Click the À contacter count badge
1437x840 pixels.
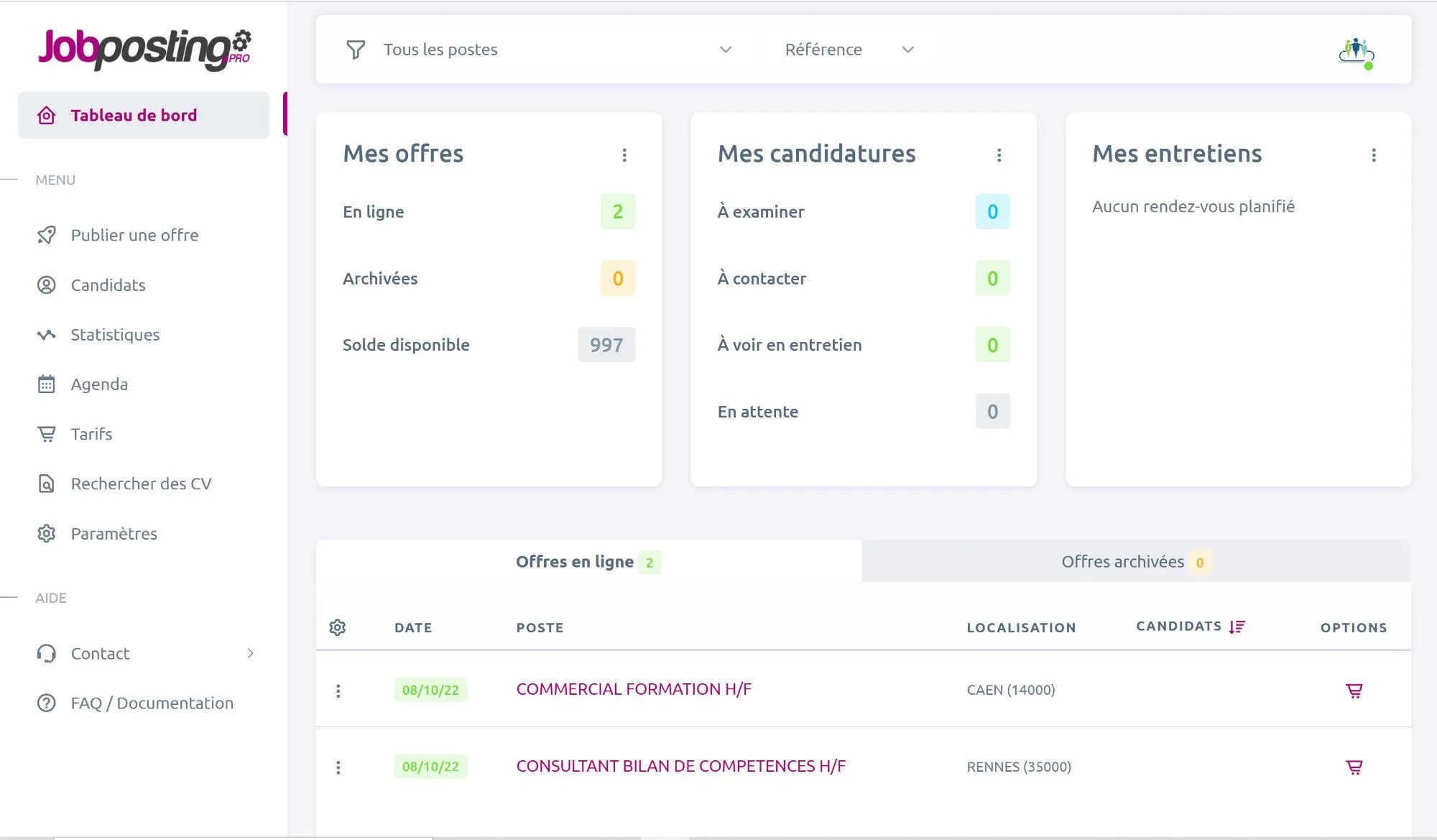pyautogui.click(x=992, y=278)
